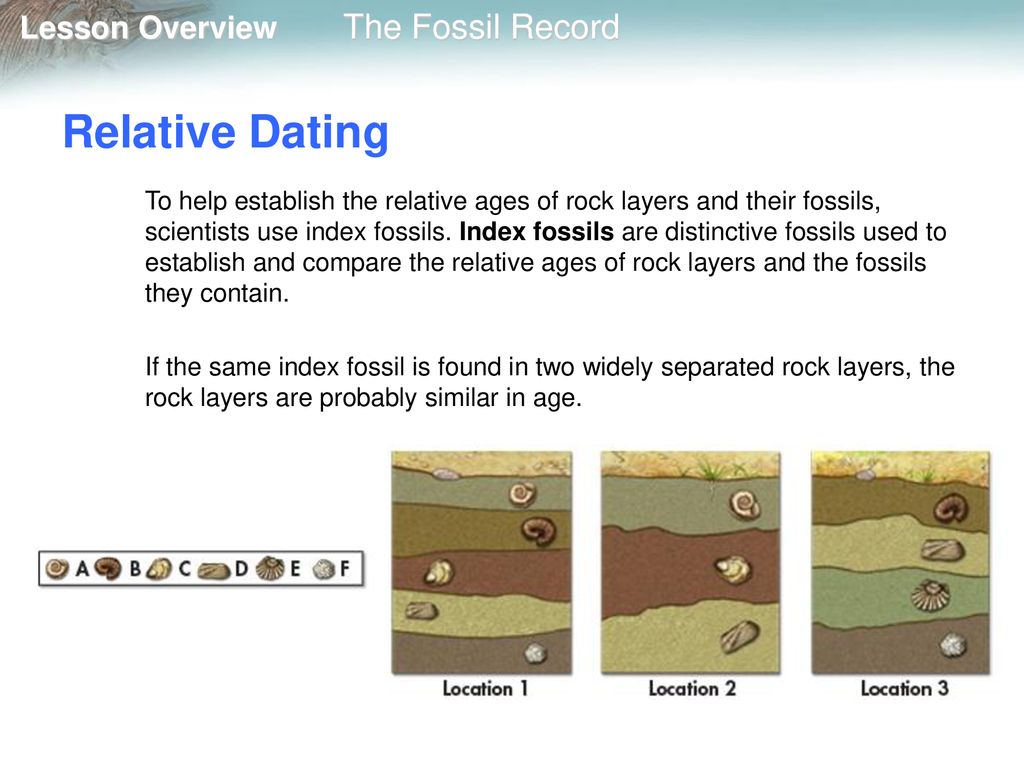Click white fossil in Location 1 bottom layer

coord(536,652)
